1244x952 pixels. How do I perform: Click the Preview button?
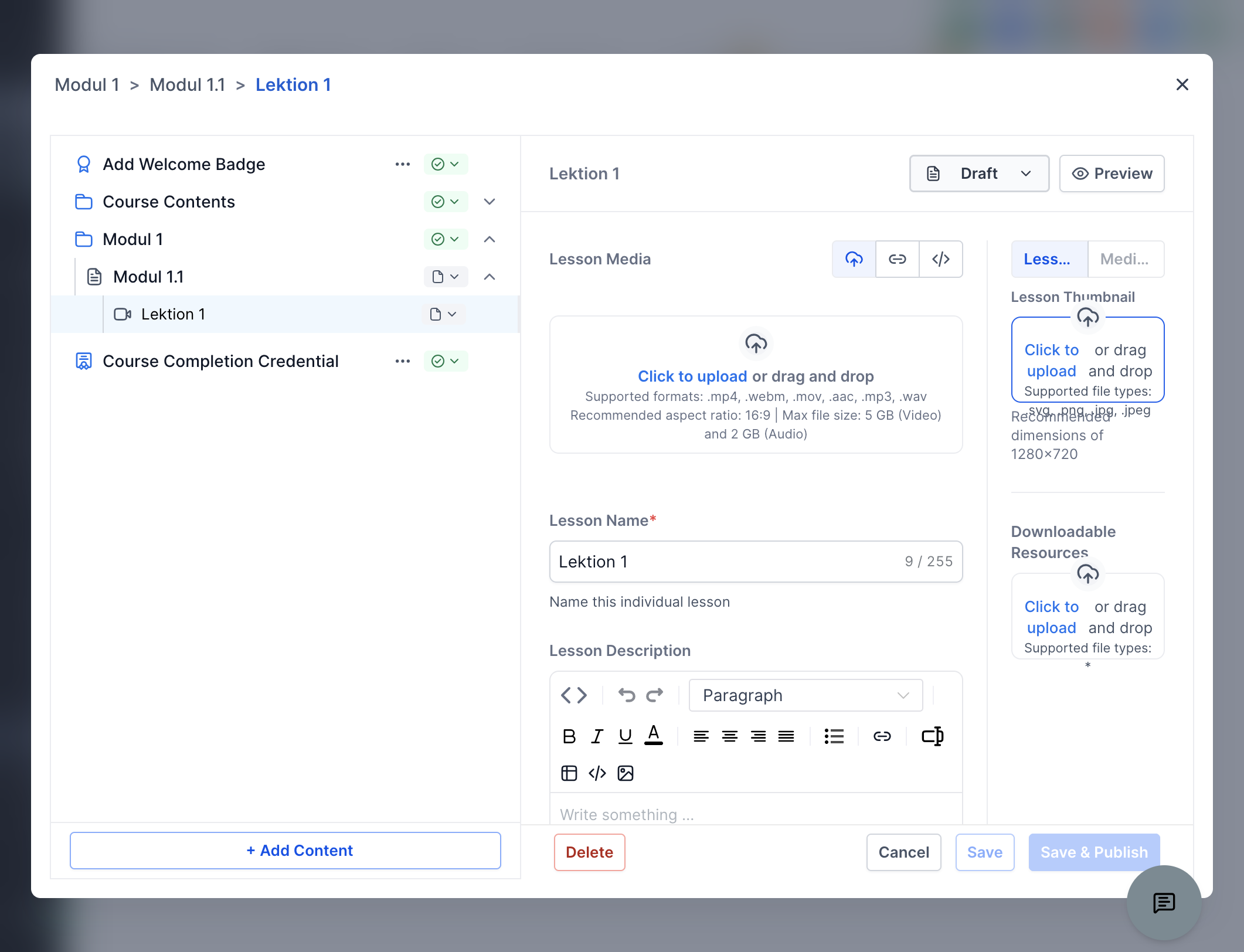point(1112,174)
